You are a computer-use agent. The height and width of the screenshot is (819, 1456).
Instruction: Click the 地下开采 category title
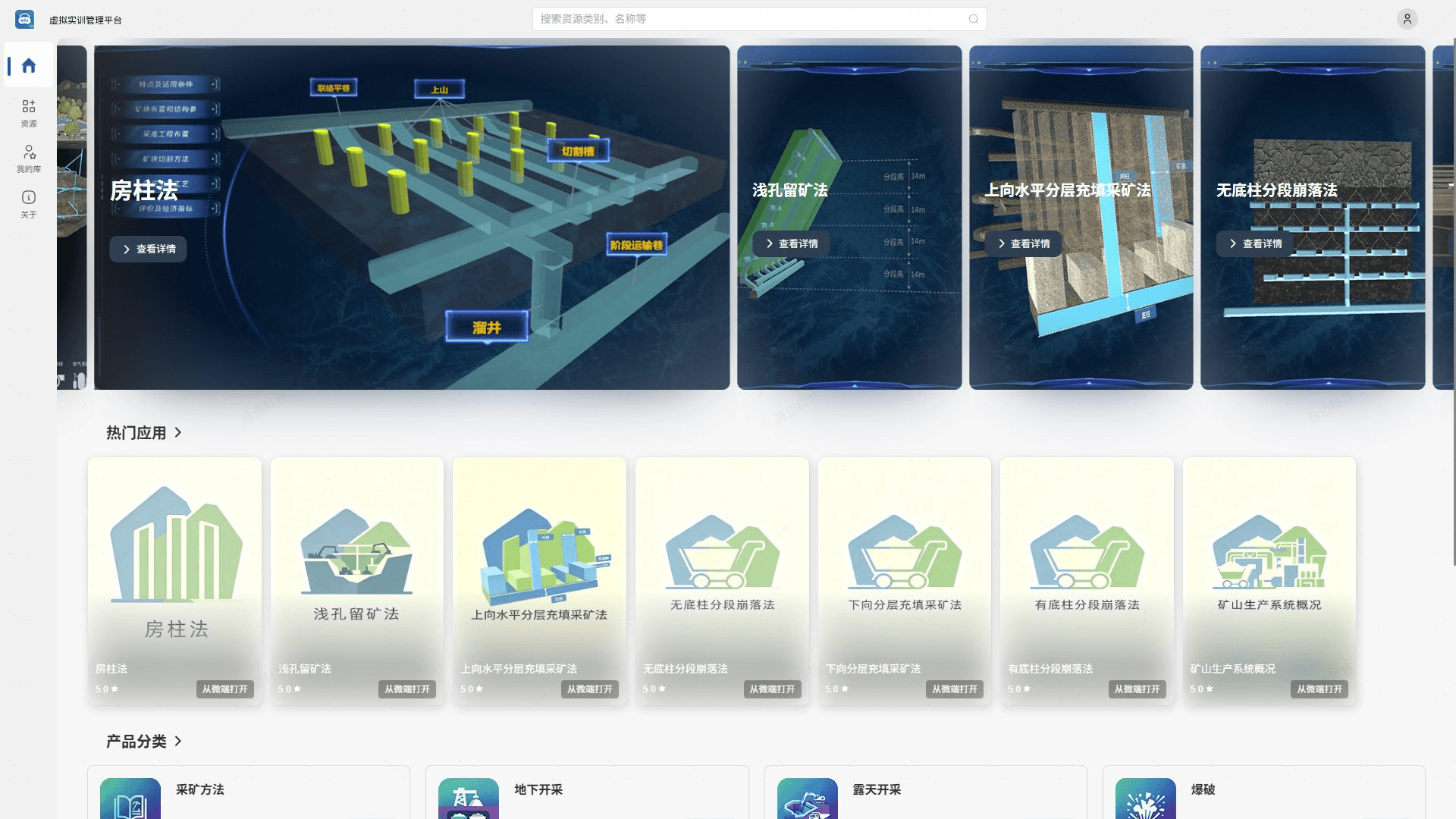point(538,789)
